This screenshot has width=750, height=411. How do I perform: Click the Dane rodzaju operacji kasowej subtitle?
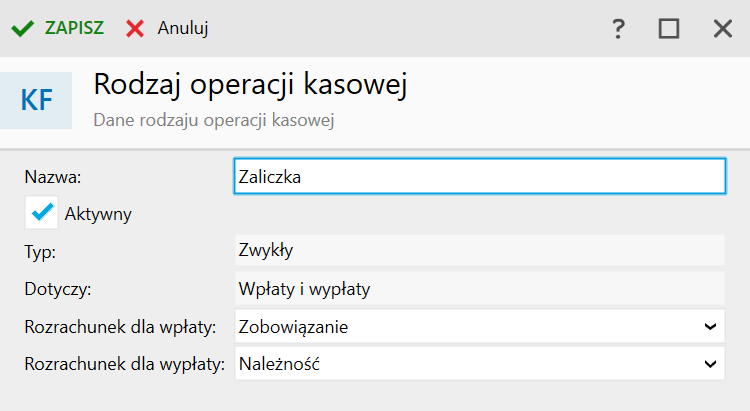(x=214, y=120)
